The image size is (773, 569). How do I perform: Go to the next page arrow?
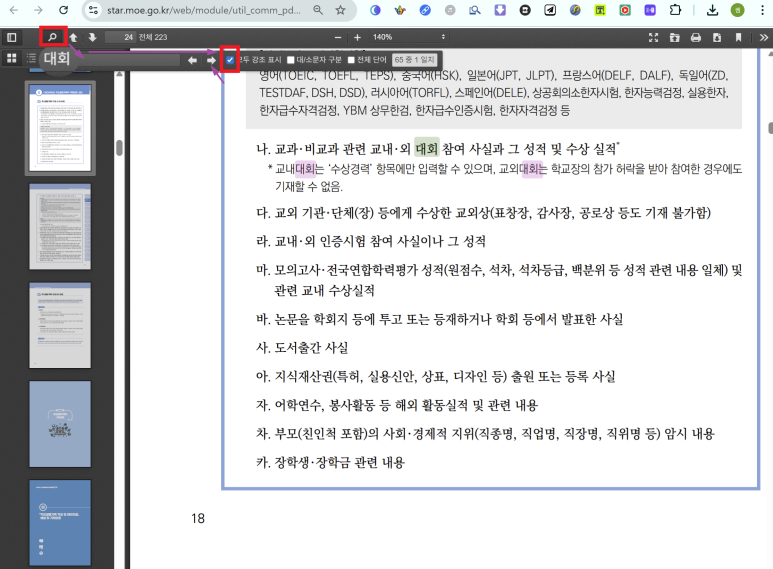pyautogui.click(x=92, y=37)
